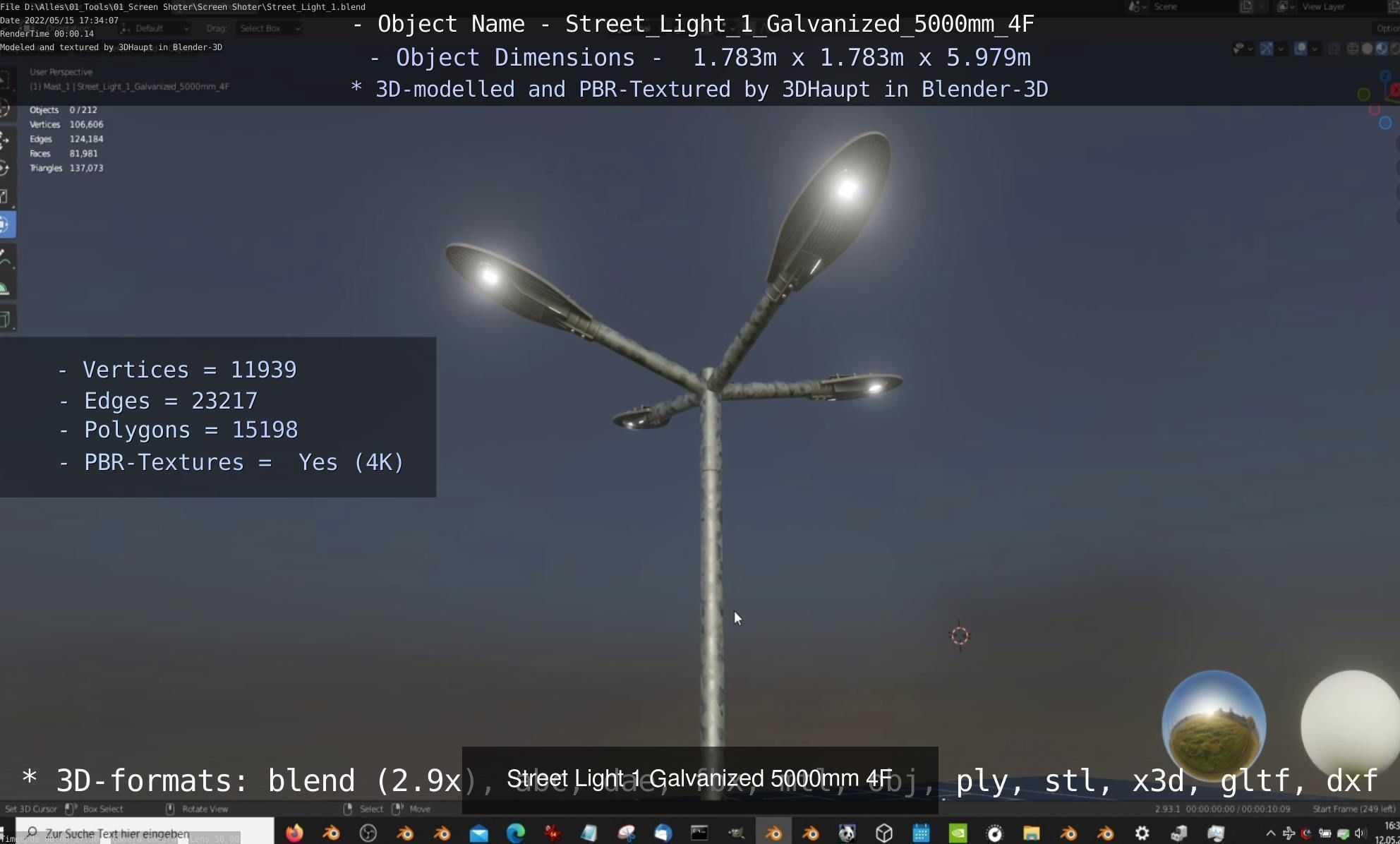Click the volume speaker tray icon
The width and height of the screenshot is (1400, 844).
tap(1360, 833)
